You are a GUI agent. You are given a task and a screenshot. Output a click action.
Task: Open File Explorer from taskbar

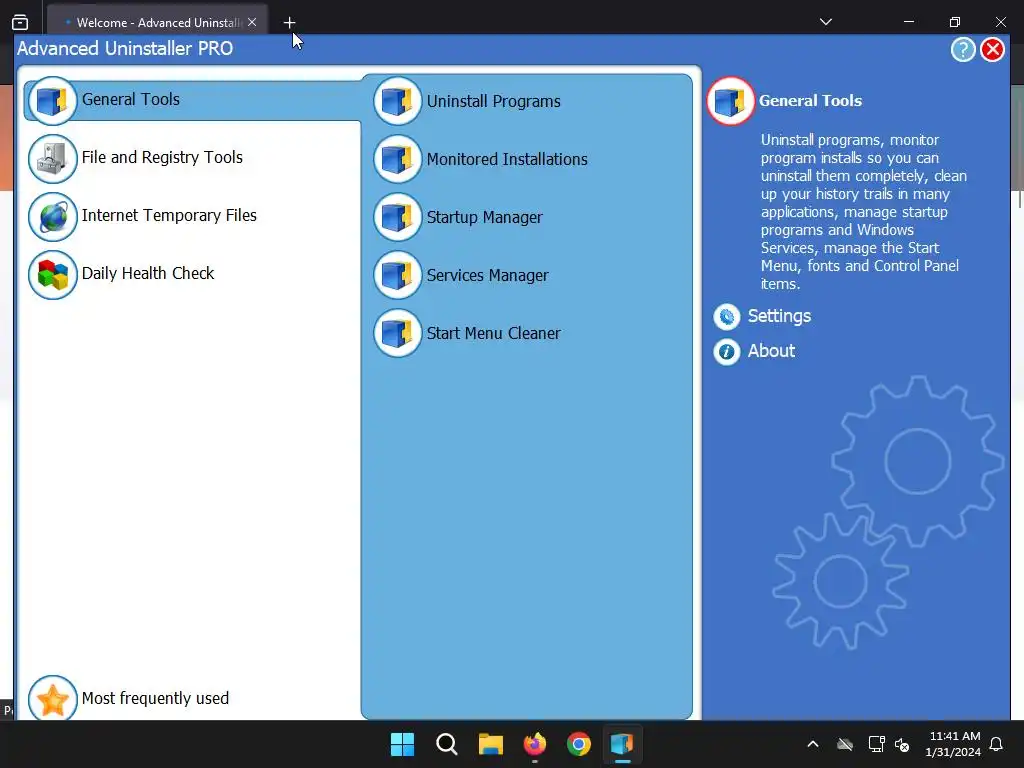point(490,744)
